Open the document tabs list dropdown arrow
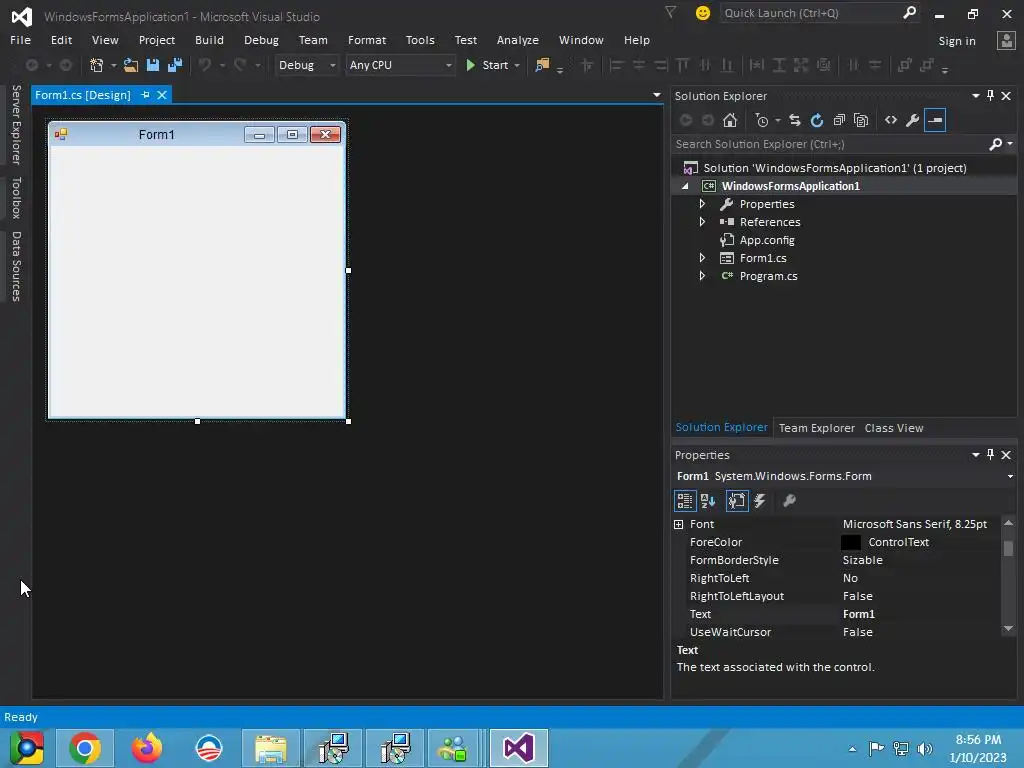The height and width of the screenshot is (768, 1024). [656, 95]
